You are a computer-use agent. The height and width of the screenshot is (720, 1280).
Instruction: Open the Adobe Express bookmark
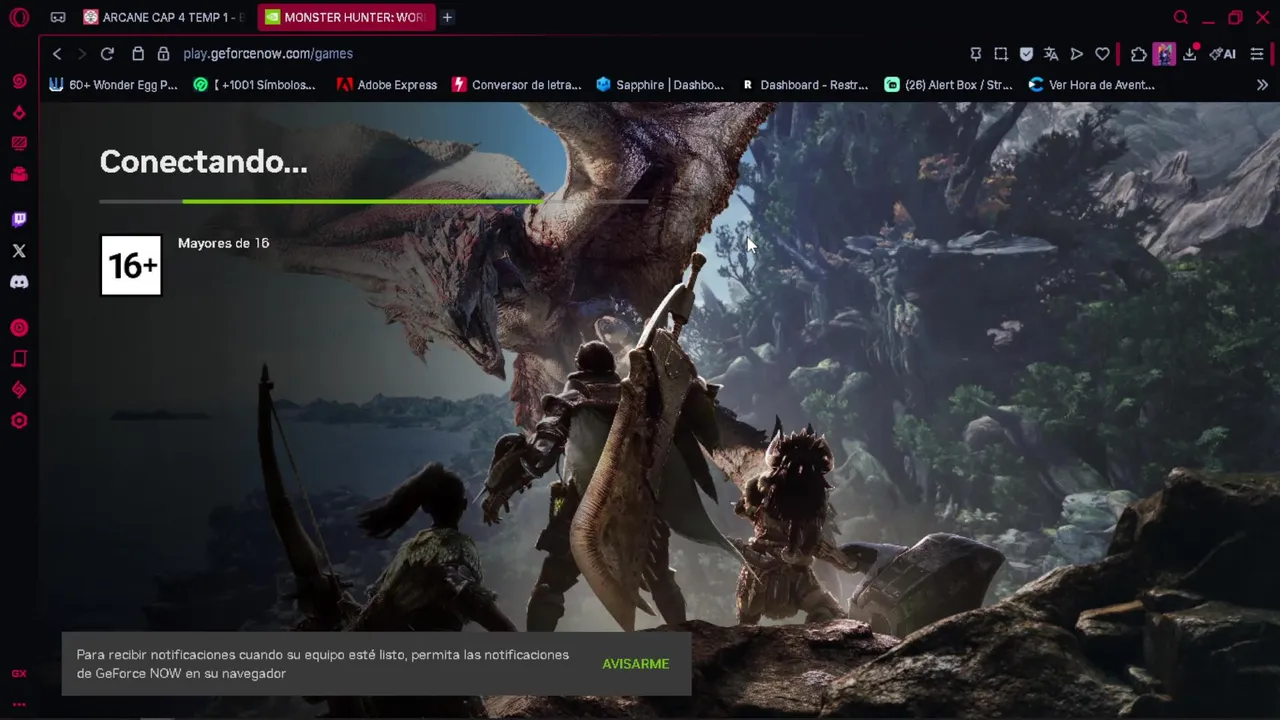tap(386, 85)
